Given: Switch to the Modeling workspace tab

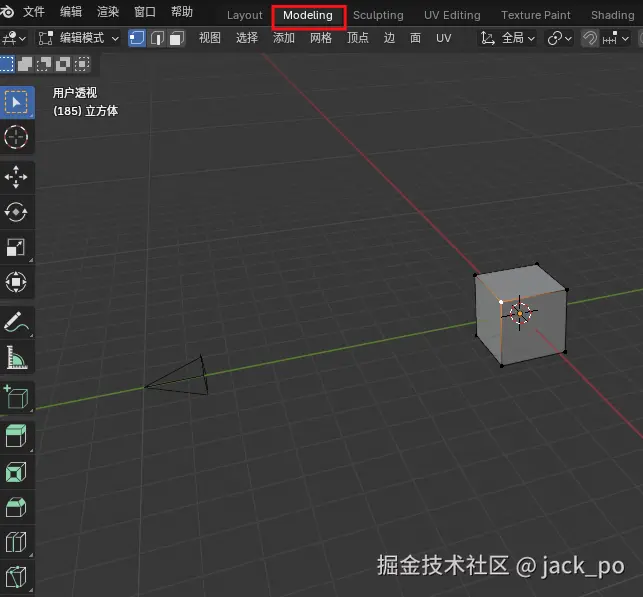Looking at the screenshot, I should [308, 15].
